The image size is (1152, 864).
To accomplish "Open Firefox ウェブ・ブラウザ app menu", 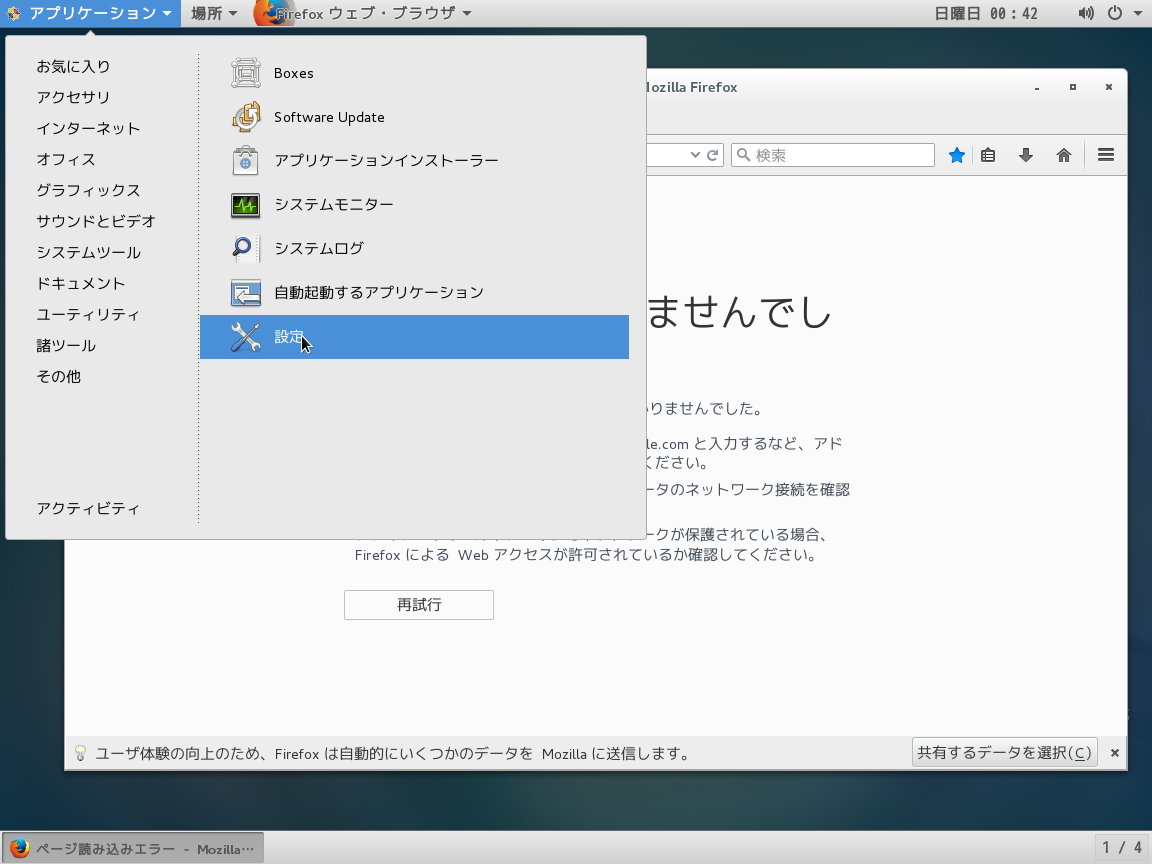I will 363,13.
